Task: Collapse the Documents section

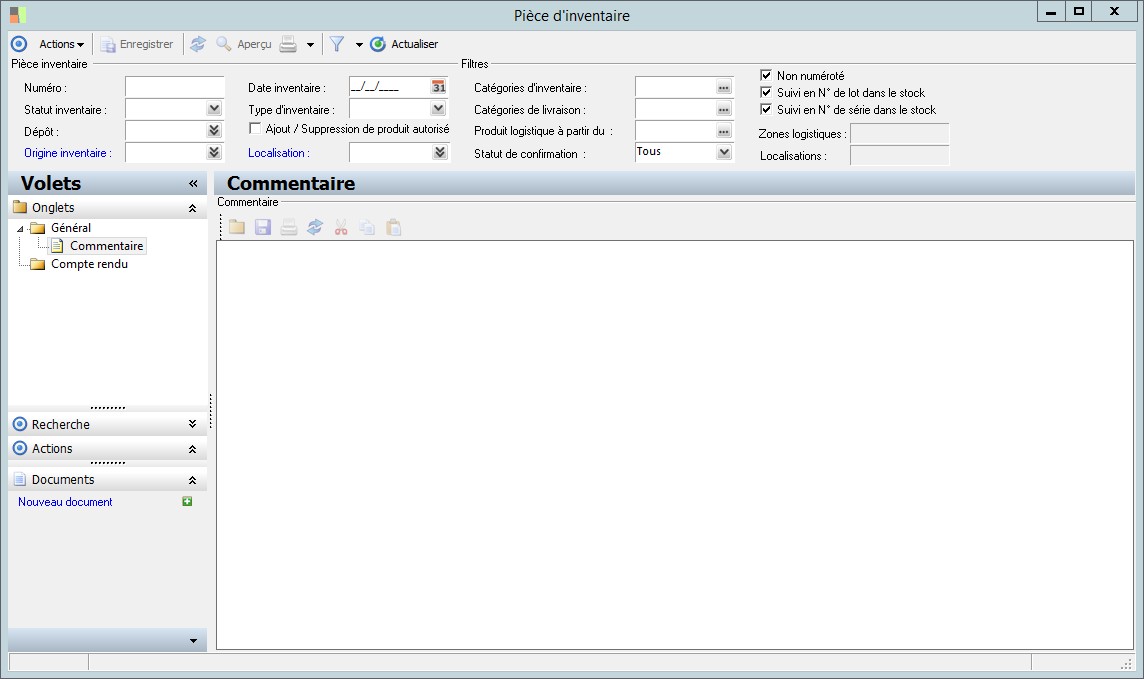Action: [x=193, y=480]
